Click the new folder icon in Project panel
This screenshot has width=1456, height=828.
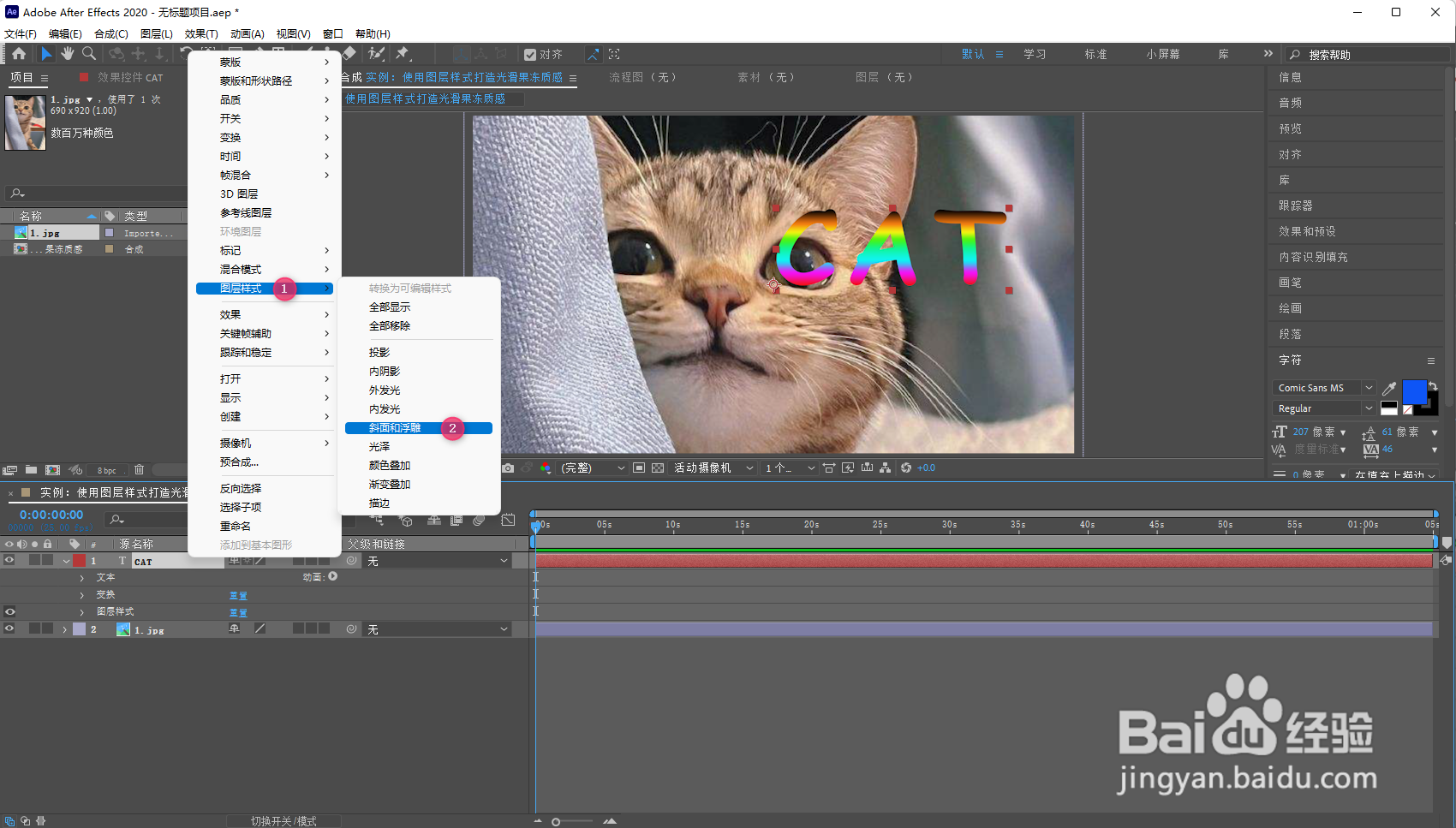31,470
